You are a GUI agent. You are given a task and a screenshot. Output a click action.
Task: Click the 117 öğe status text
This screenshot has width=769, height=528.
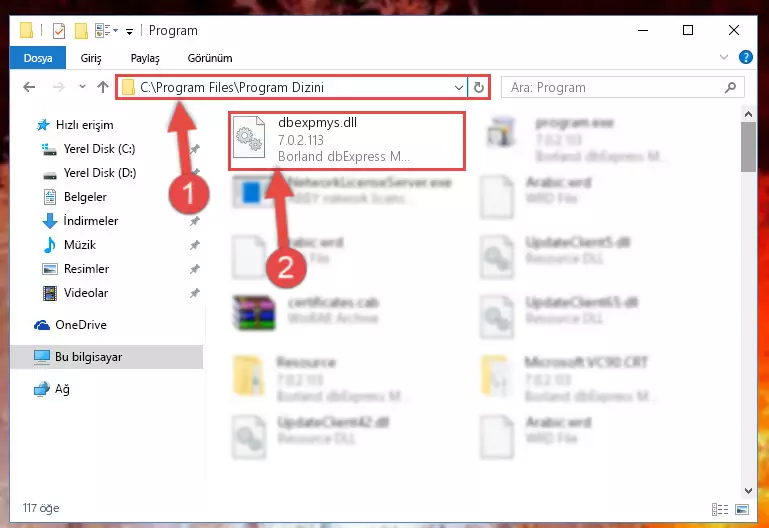41,508
